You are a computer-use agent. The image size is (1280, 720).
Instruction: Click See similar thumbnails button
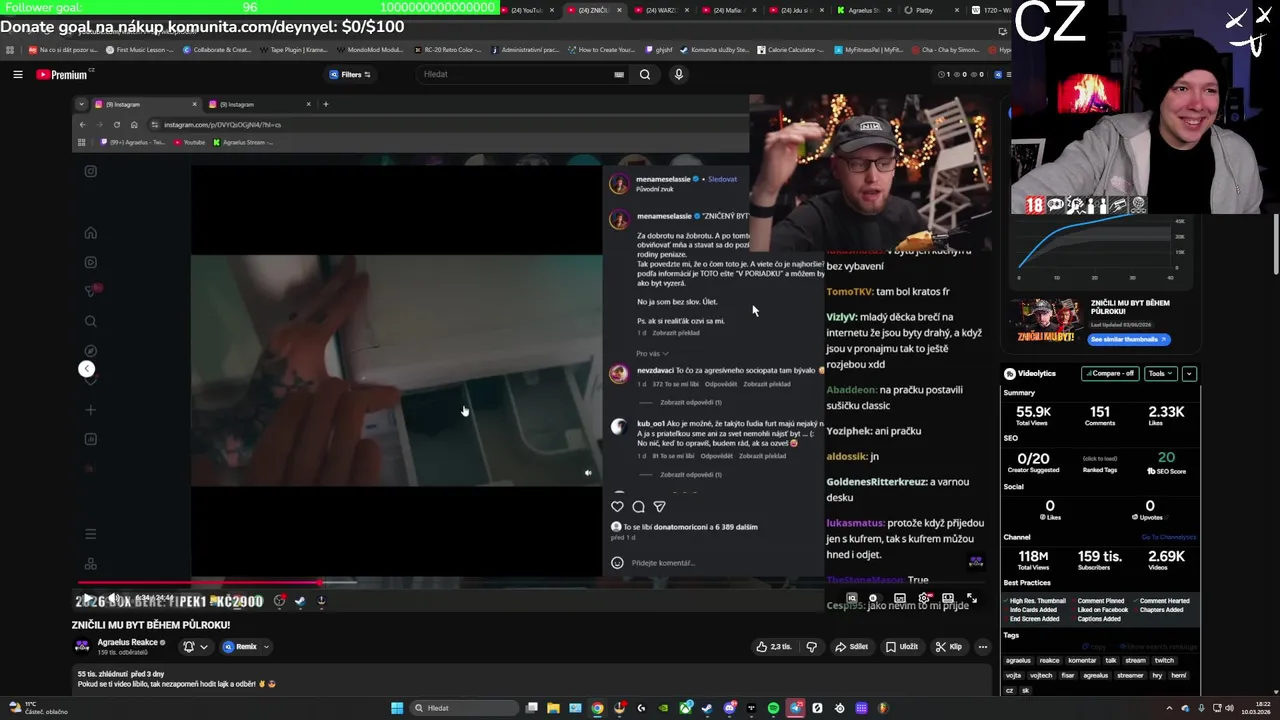[1129, 339]
